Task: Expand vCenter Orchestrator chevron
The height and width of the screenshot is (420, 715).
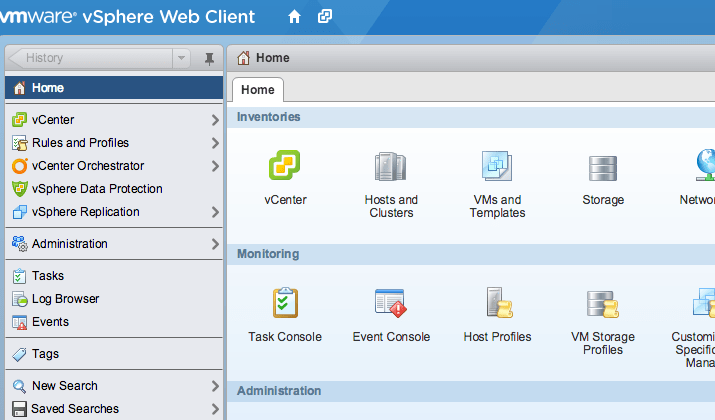Action: (x=215, y=166)
